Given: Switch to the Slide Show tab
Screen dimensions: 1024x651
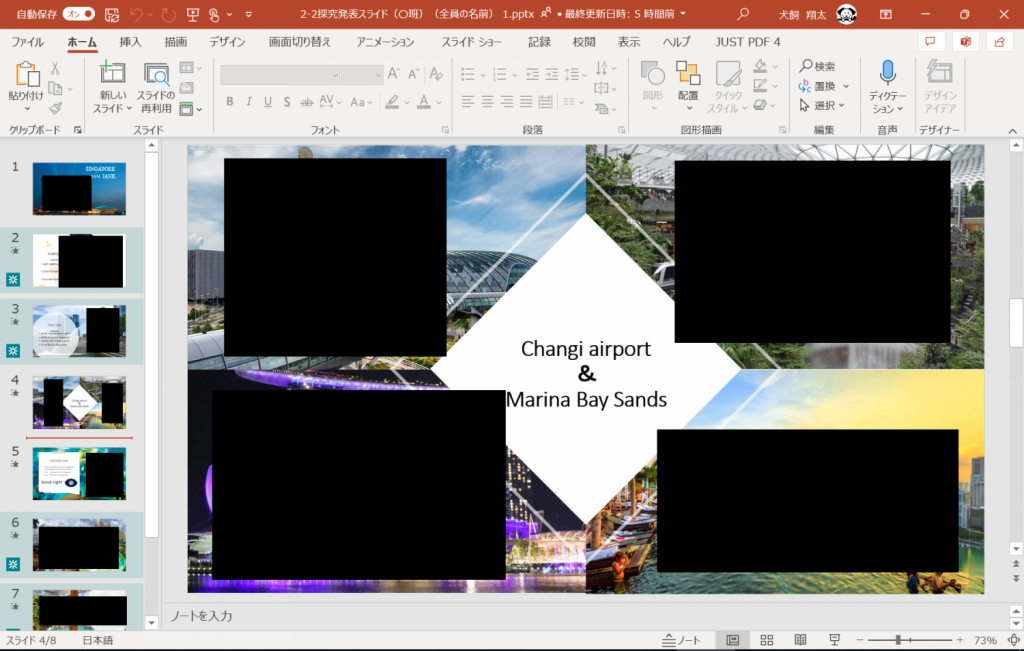Looking at the screenshot, I should 472,42.
